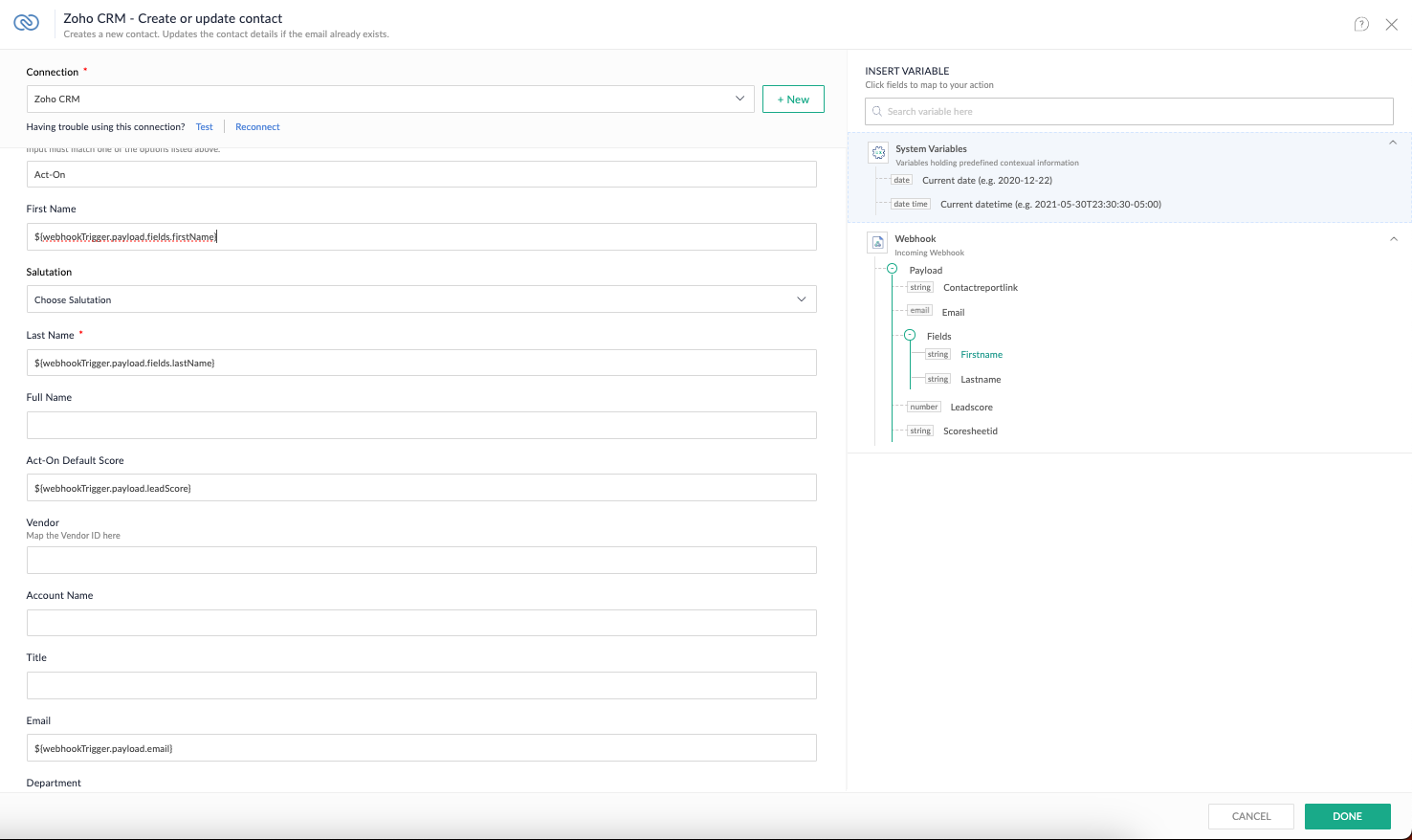Click the Payload tree label

coord(925,270)
